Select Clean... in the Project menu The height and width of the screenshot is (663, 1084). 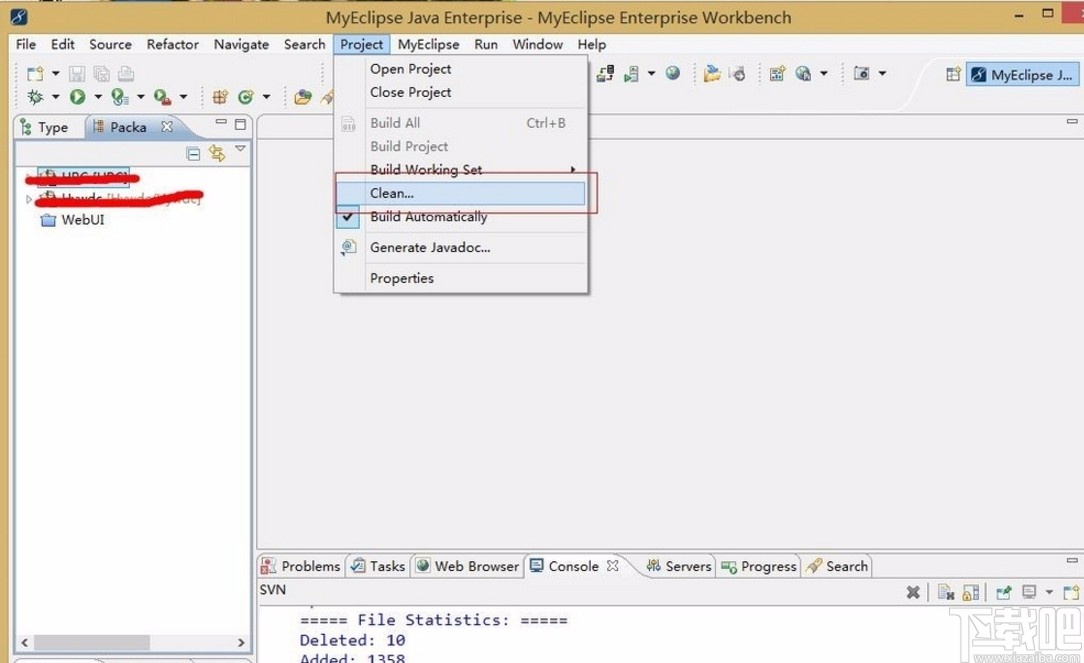[460, 194]
